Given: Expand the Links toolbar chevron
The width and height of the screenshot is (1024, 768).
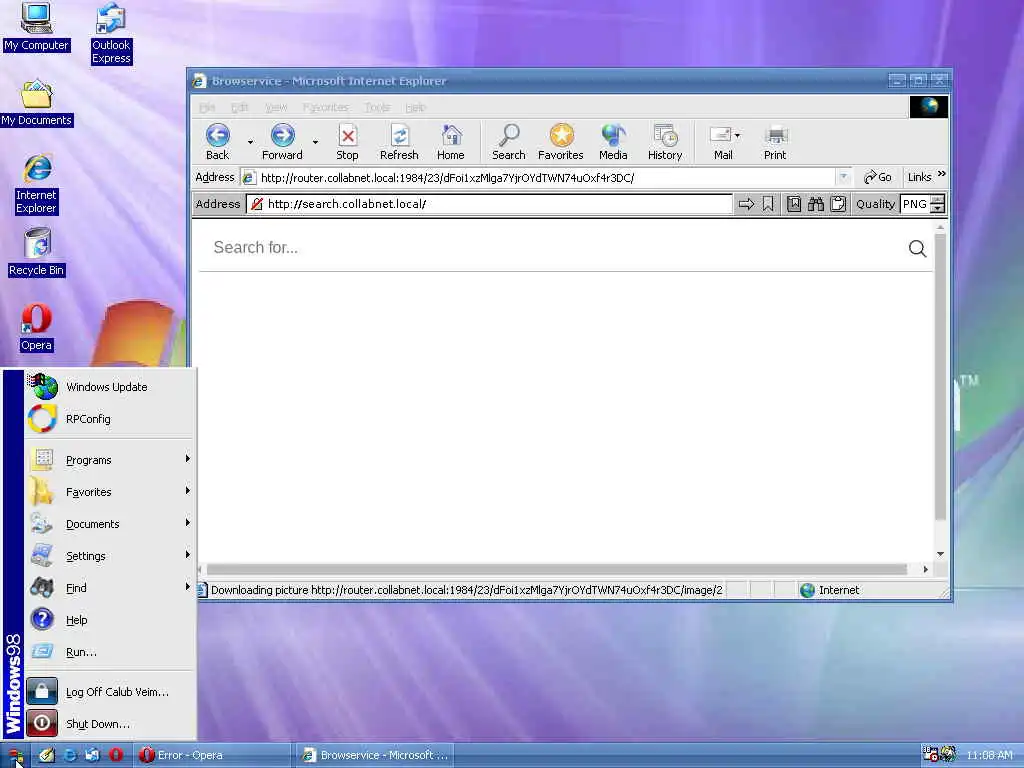Looking at the screenshot, I should 941,174.
